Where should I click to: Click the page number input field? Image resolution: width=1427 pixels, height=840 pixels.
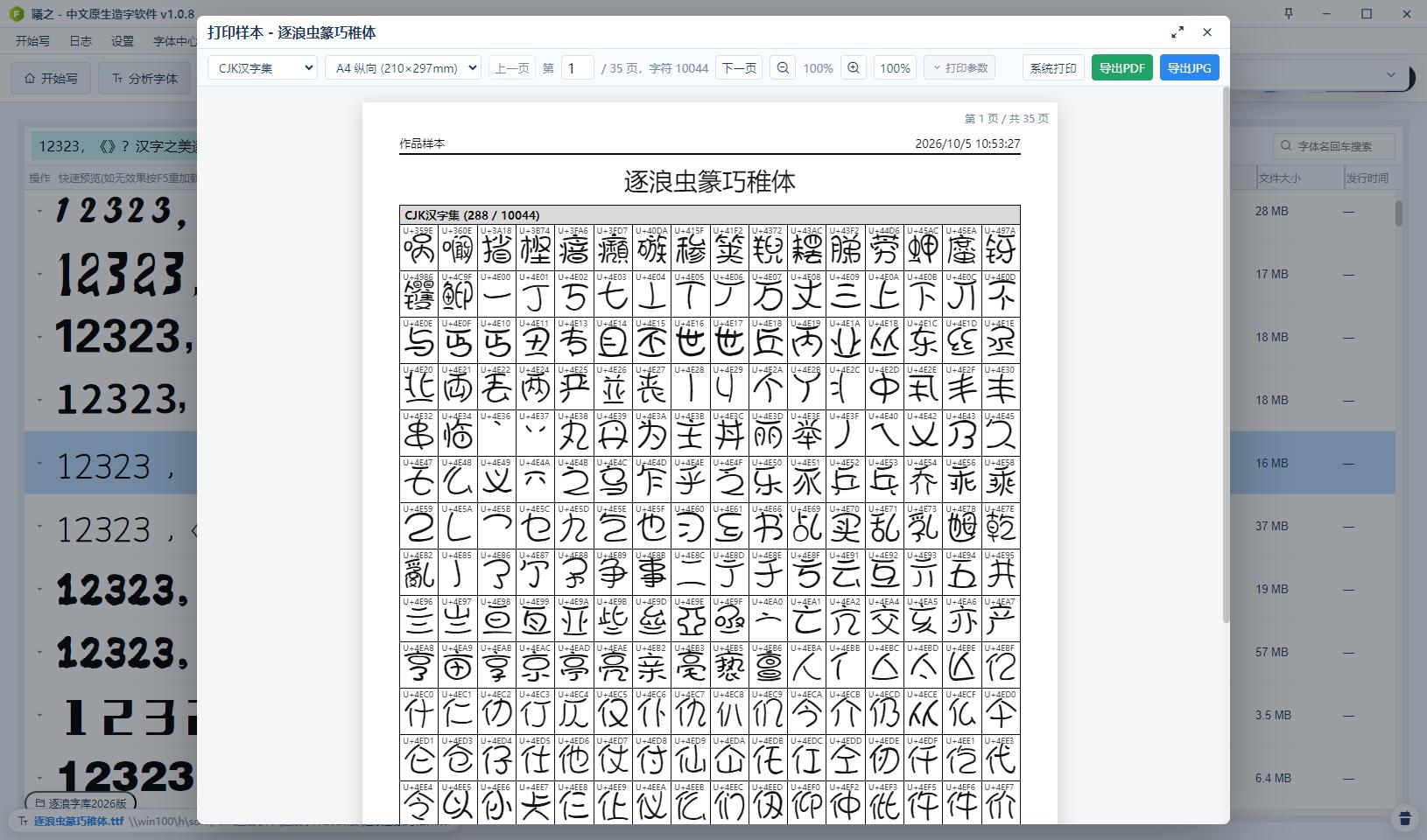(577, 67)
